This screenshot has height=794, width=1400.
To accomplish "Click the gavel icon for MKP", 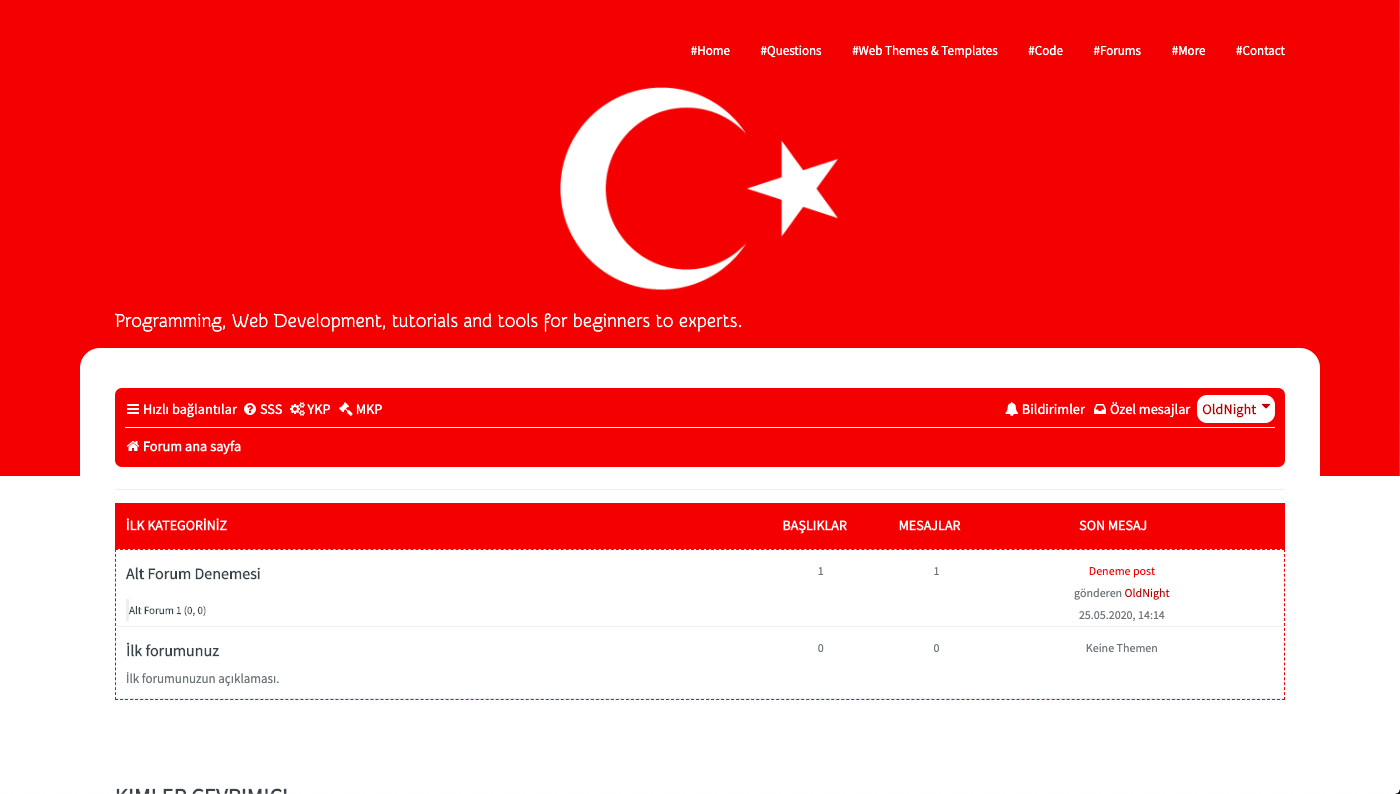I will (x=345, y=409).
